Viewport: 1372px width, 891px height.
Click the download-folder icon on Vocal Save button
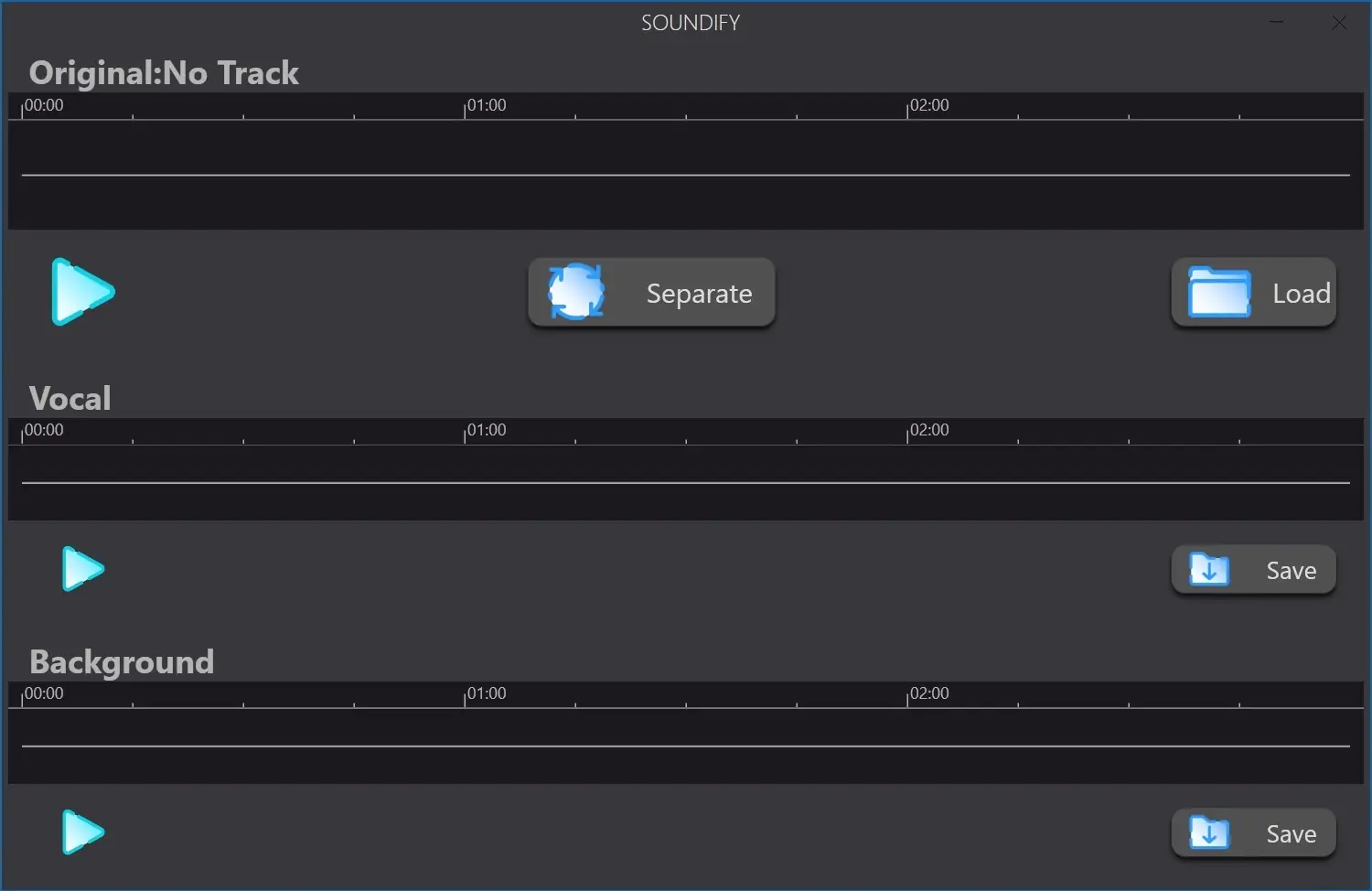pos(1209,569)
